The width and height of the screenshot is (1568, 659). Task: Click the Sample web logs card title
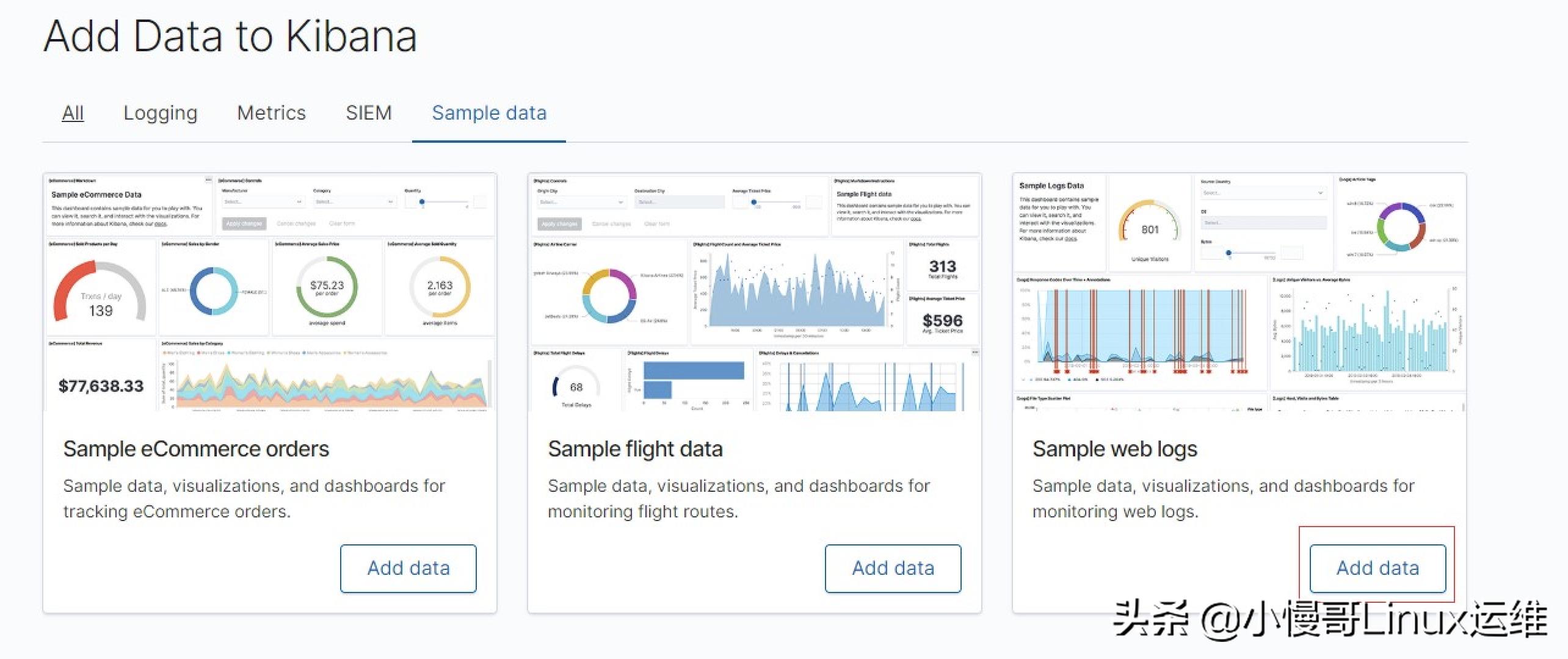(1114, 449)
